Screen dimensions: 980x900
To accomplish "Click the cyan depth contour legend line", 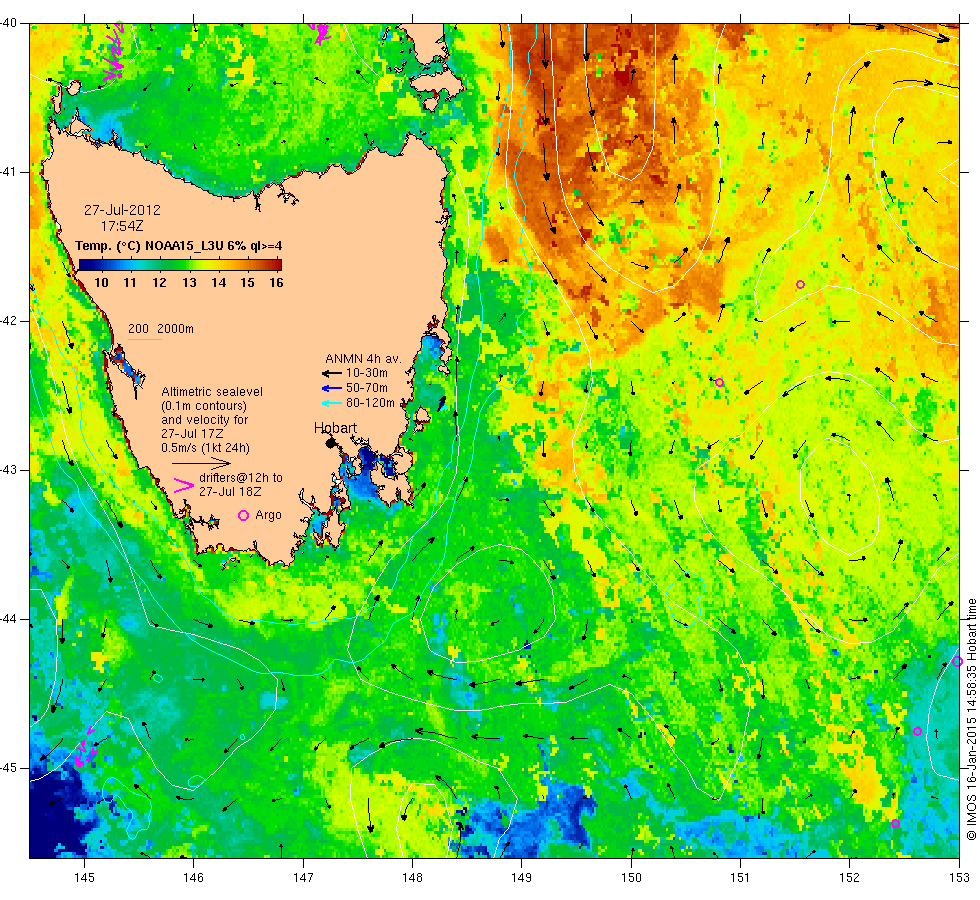I will [x=144, y=339].
